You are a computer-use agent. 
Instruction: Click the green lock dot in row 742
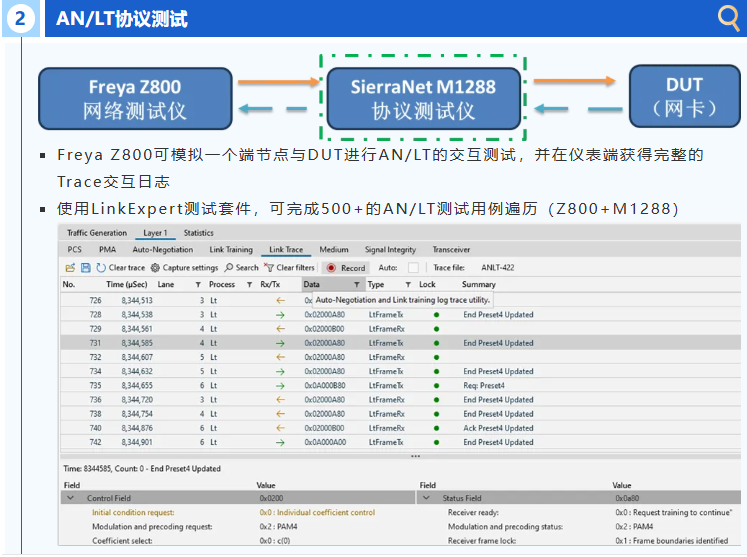click(x=436, y=443)
